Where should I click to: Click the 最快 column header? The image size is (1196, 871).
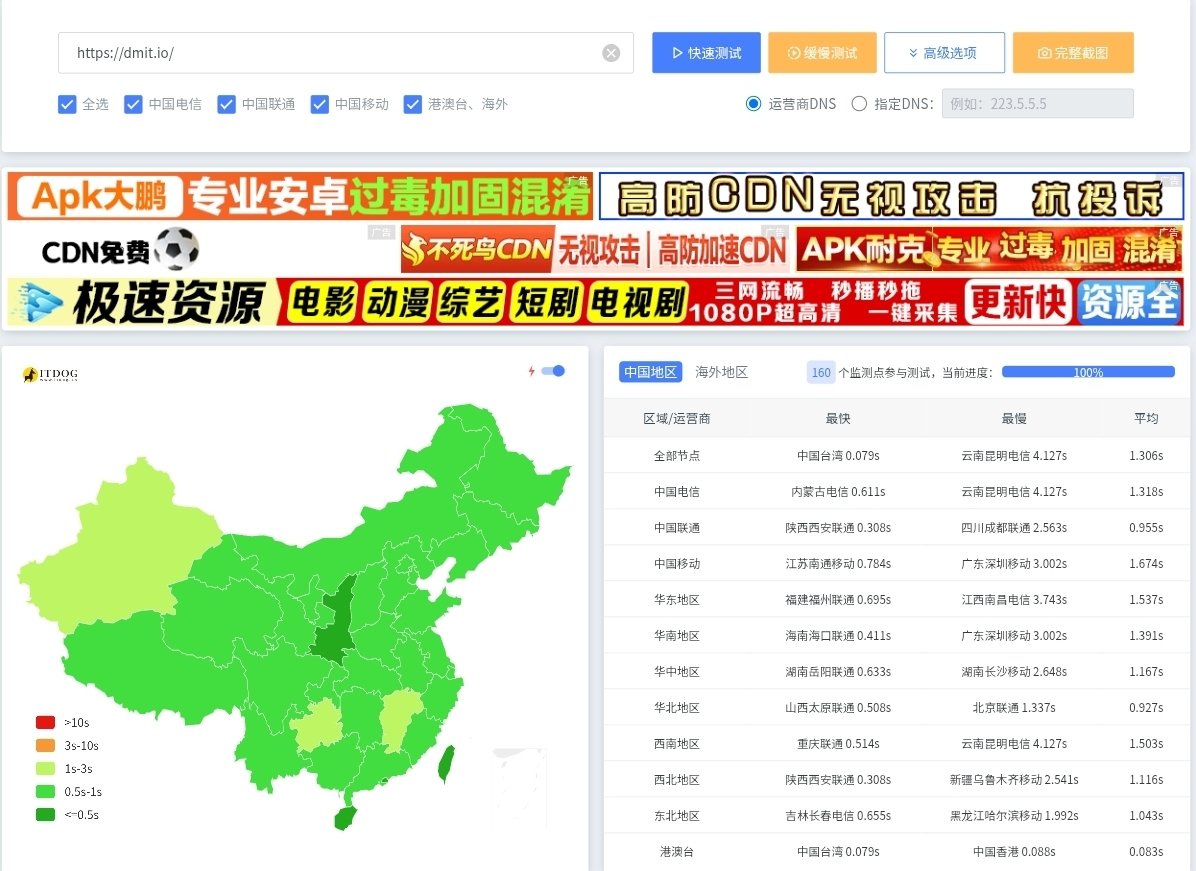[838, 418]
